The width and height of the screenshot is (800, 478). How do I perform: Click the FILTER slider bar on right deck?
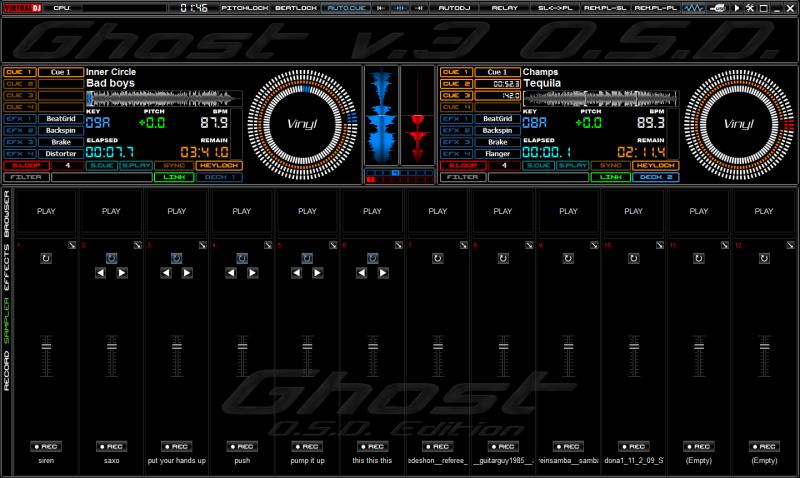pyautogui.click(x=538, y=177)
